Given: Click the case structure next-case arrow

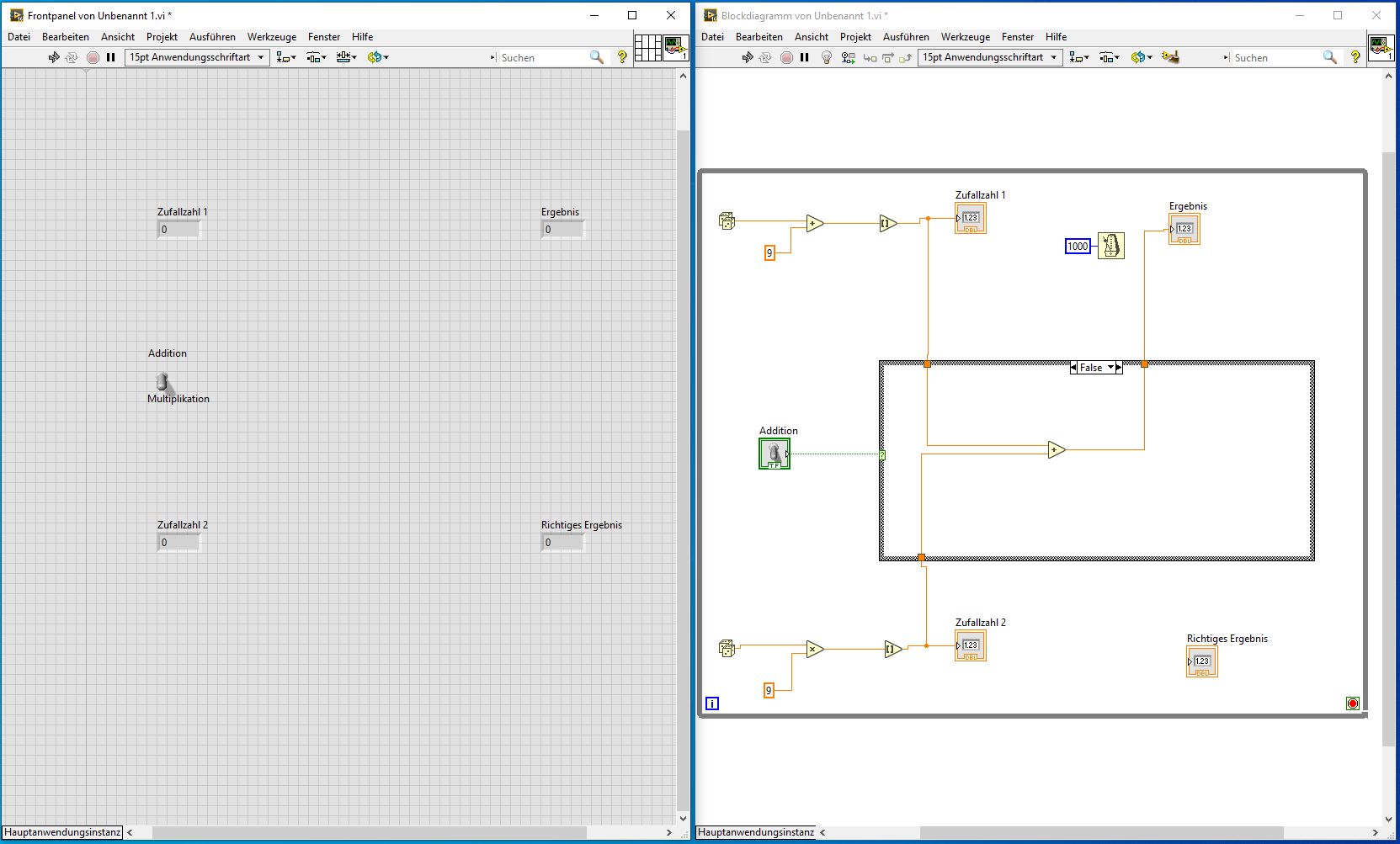Looking at the screenshot, I should pos(1119,368).
